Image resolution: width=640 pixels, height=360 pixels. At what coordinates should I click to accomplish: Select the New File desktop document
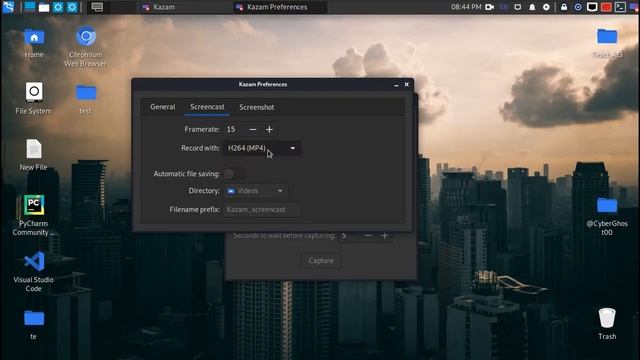tap(33, 154)
